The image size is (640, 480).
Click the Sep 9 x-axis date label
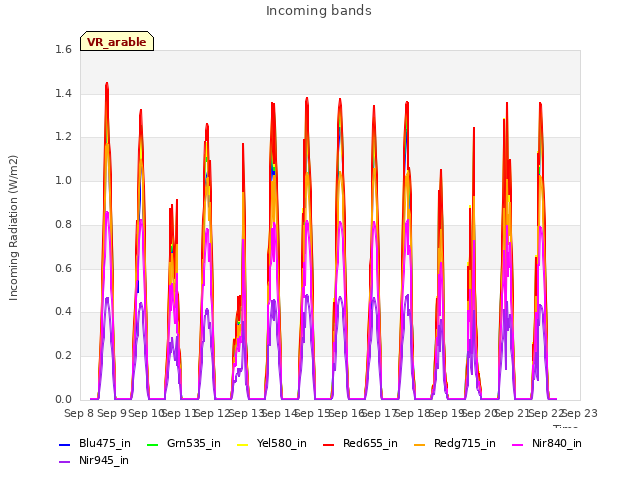[112, 413]
